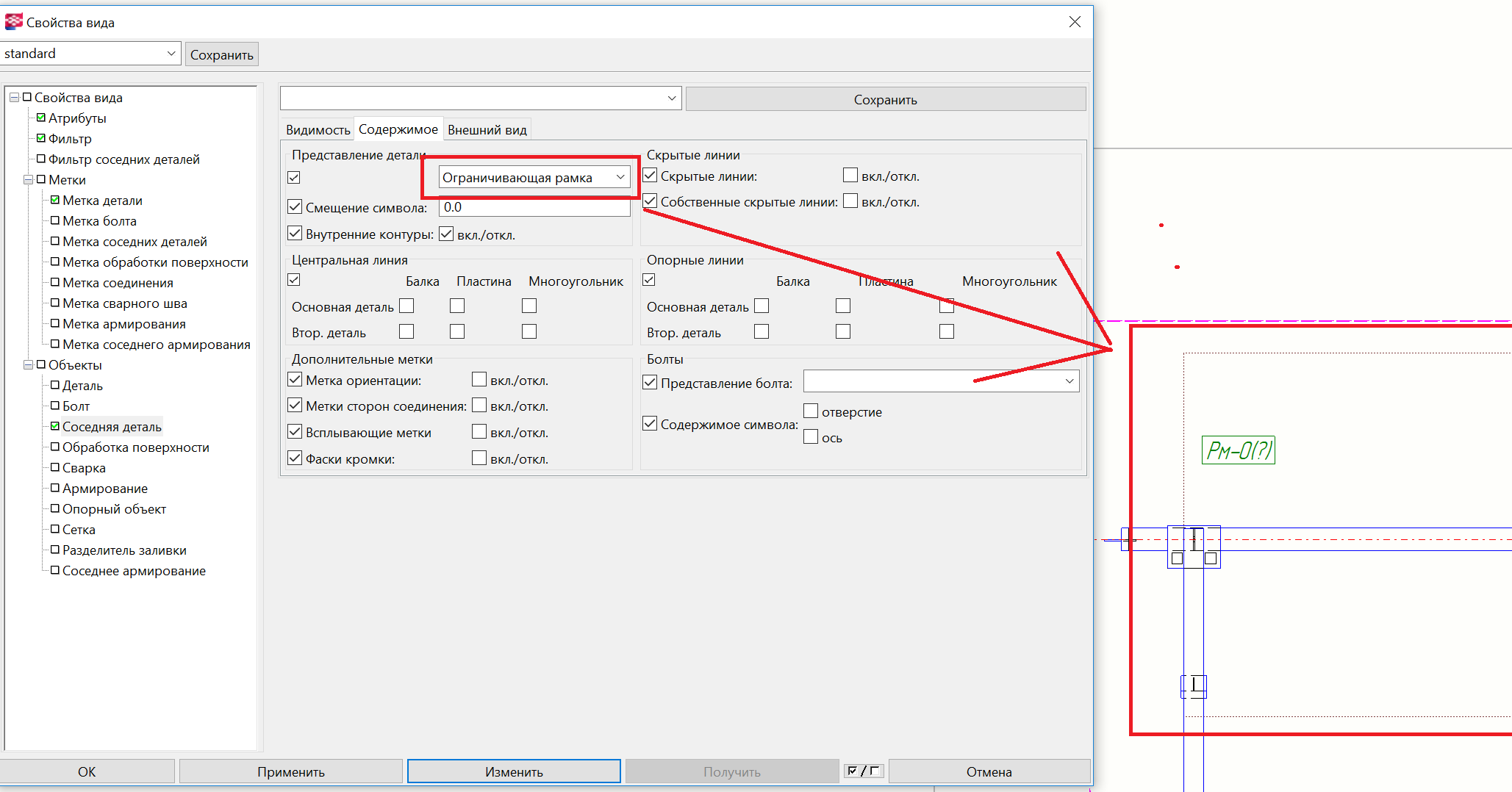Open the Метка детали tree item

[102, 201]
